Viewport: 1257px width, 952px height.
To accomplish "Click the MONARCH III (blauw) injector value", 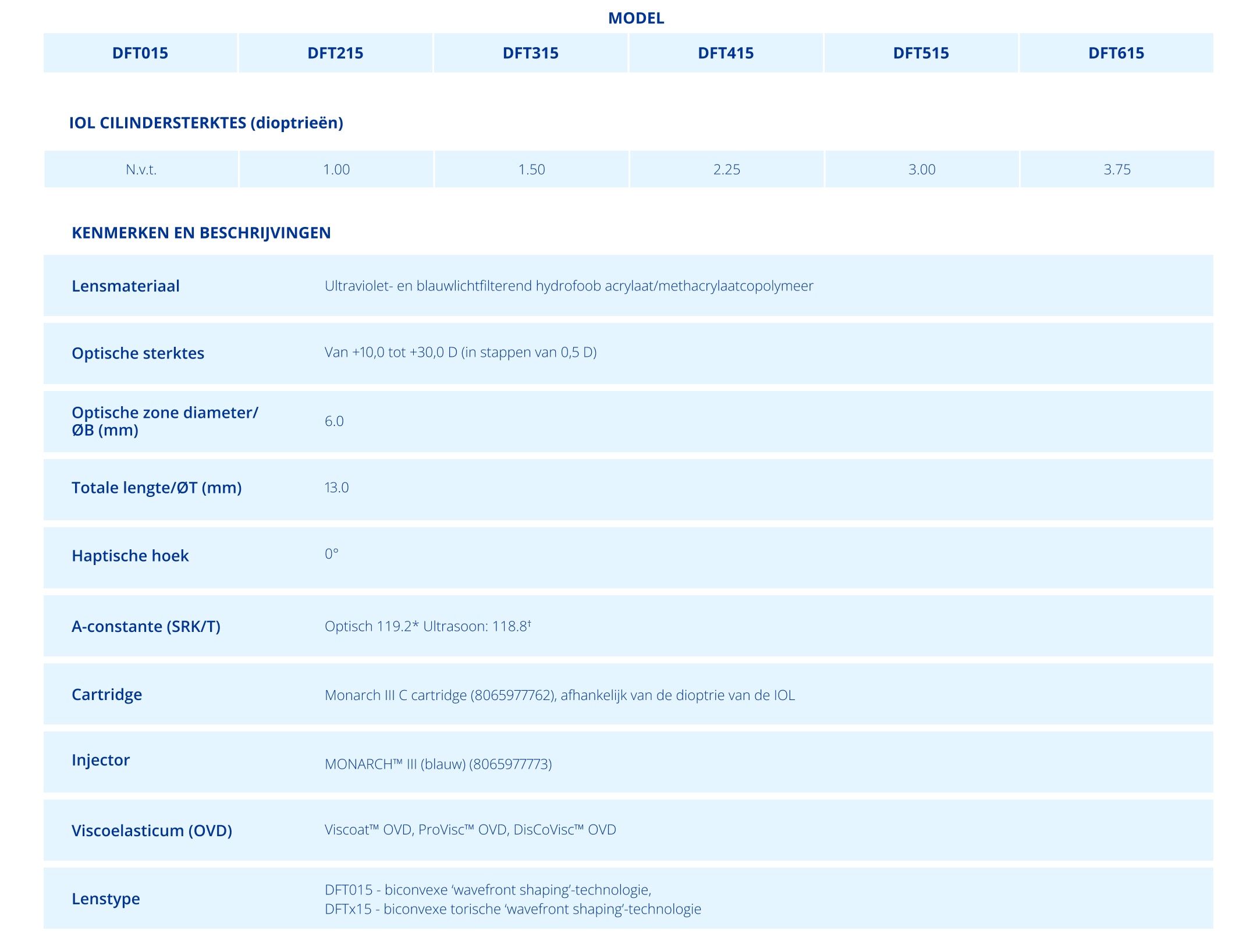I will pyautogui.click(x=438, y=764).
